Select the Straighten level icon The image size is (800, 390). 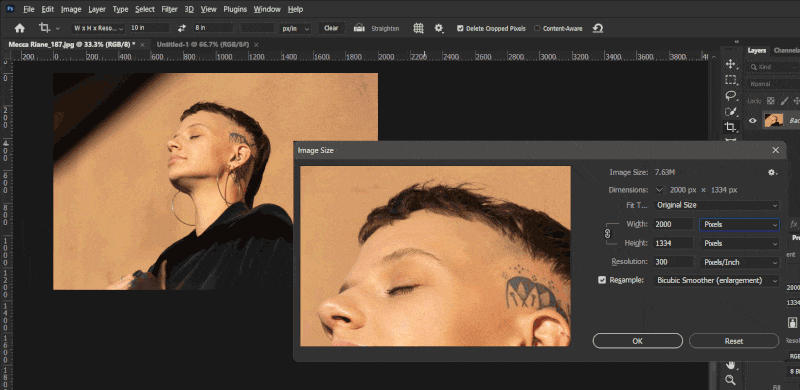(359, 28)
